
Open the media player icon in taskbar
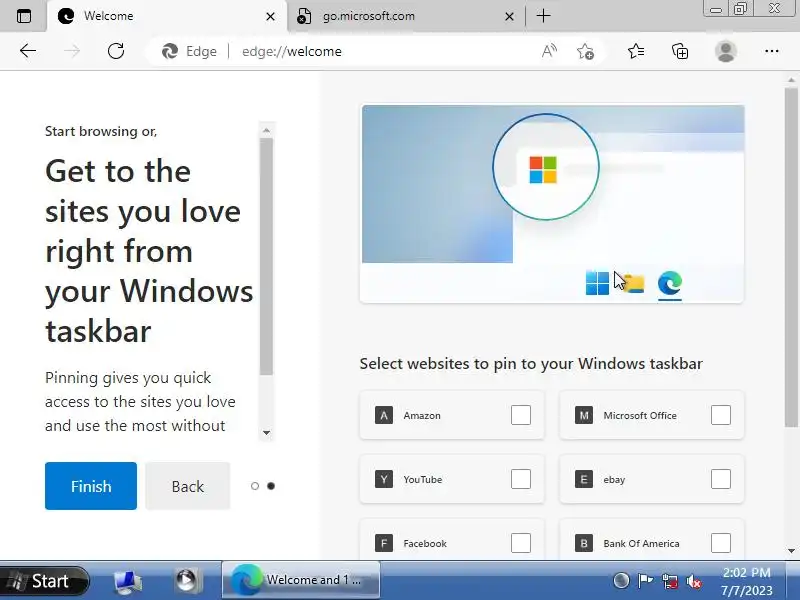tap(186, 581)
